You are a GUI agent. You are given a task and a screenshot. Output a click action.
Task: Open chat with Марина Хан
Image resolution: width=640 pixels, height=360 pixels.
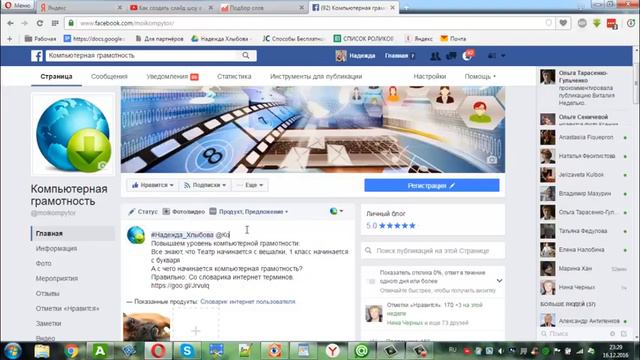(584, 269)
